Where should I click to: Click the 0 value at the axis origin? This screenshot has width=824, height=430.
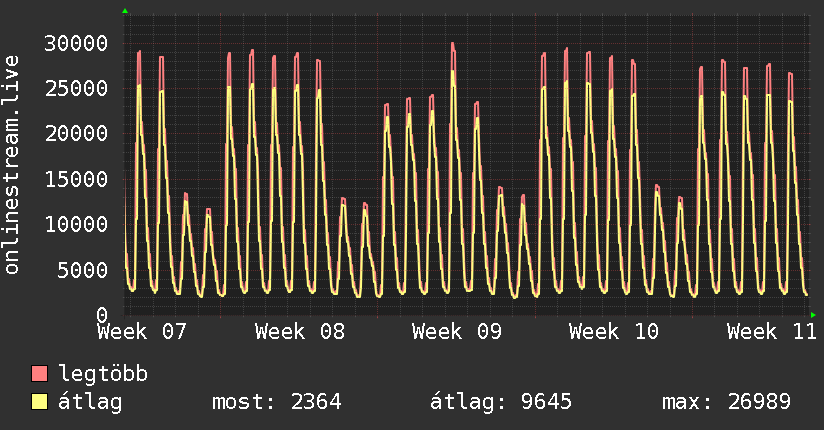tap(102, 315)
